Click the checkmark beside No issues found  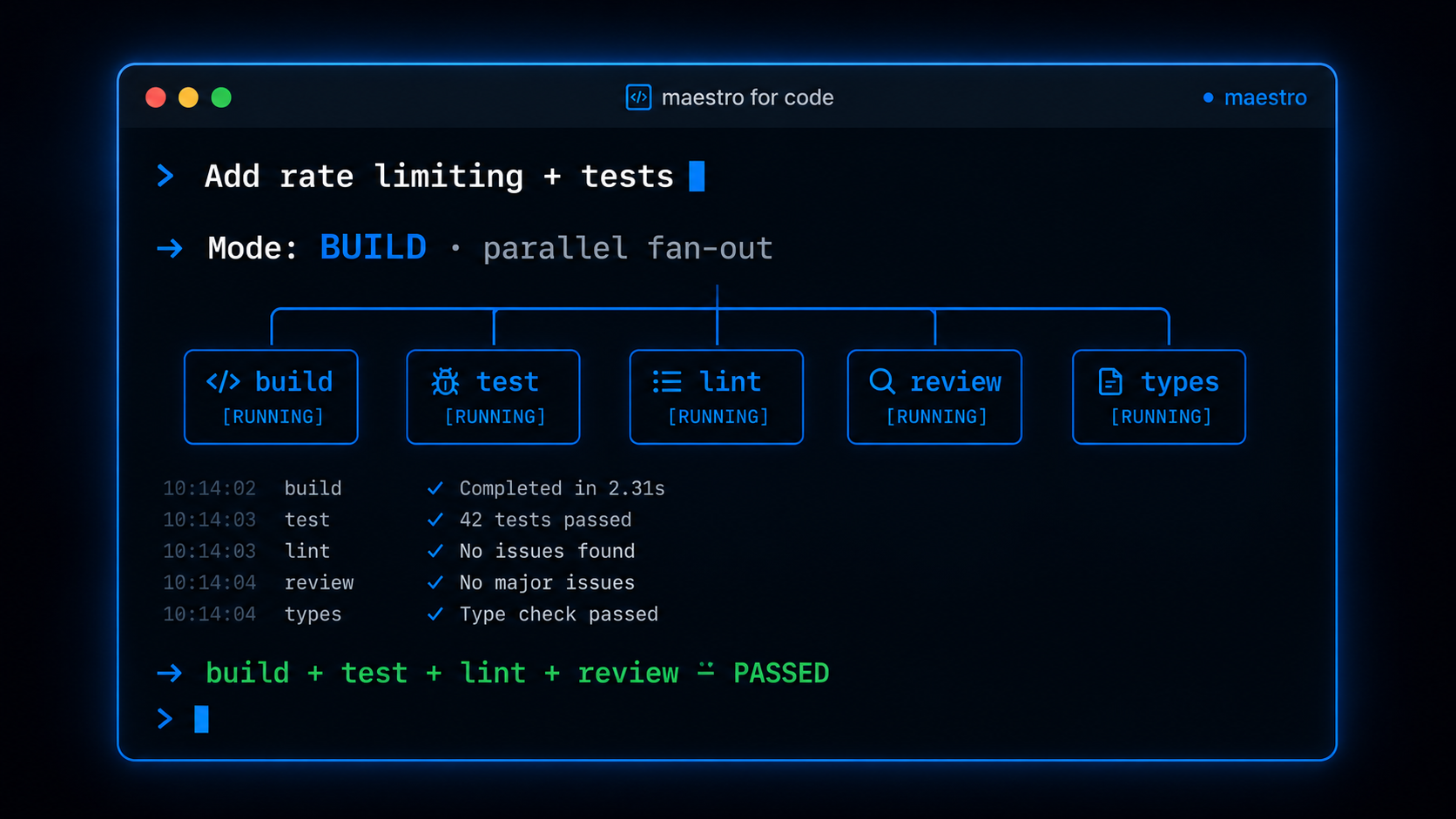[x=435, y=551]
